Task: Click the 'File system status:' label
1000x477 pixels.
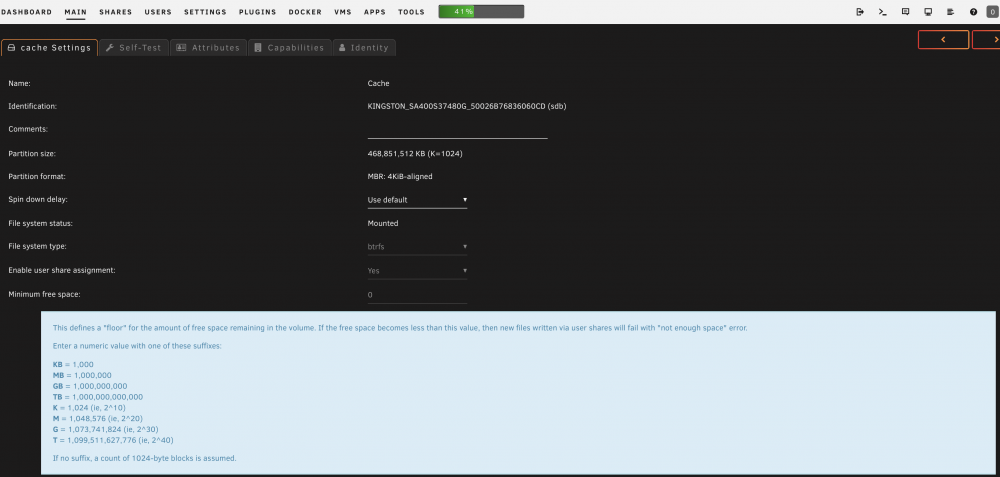Action: click(40, 224)
